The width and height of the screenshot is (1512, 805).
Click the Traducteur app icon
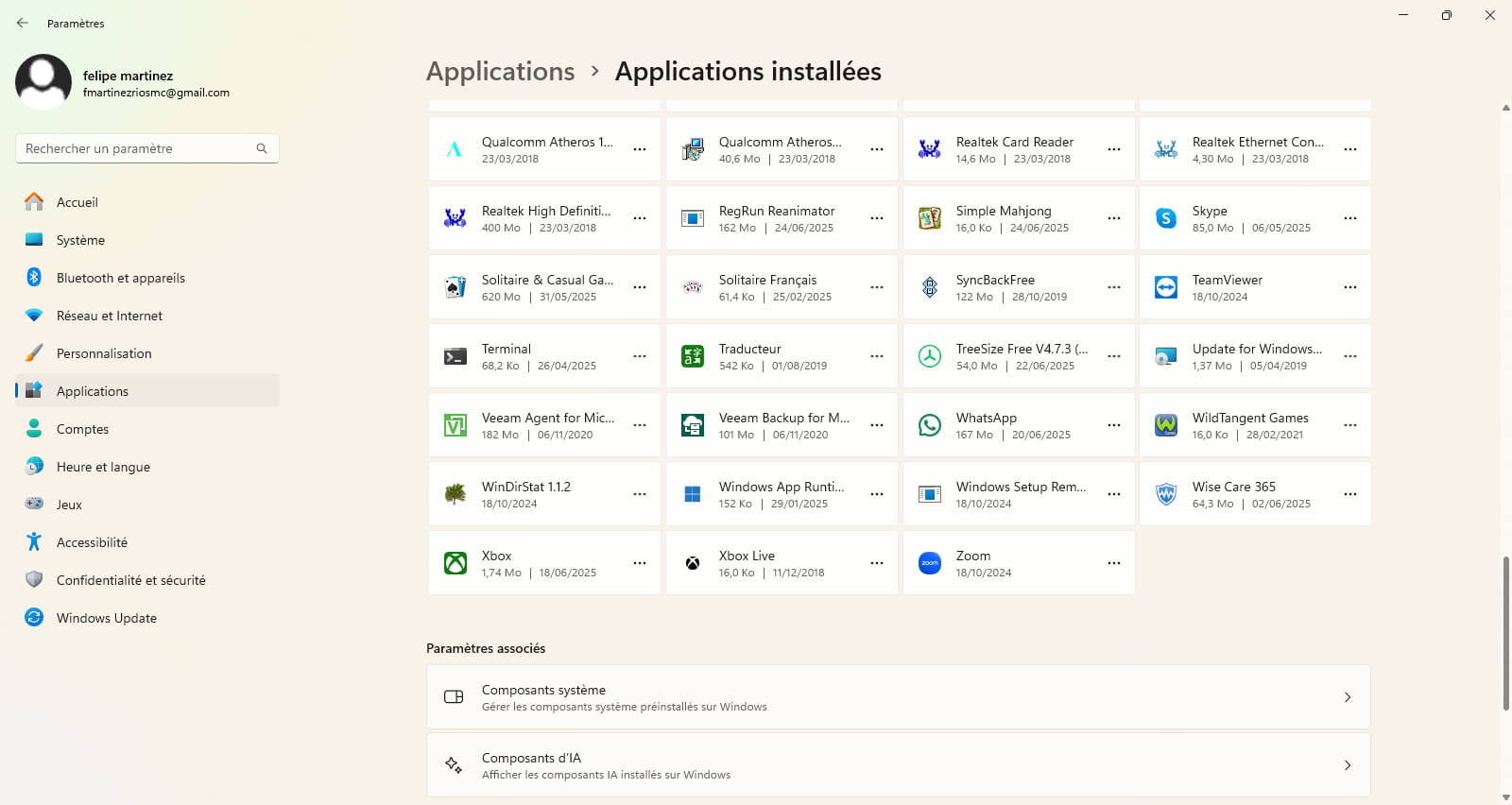click(693, 356)
